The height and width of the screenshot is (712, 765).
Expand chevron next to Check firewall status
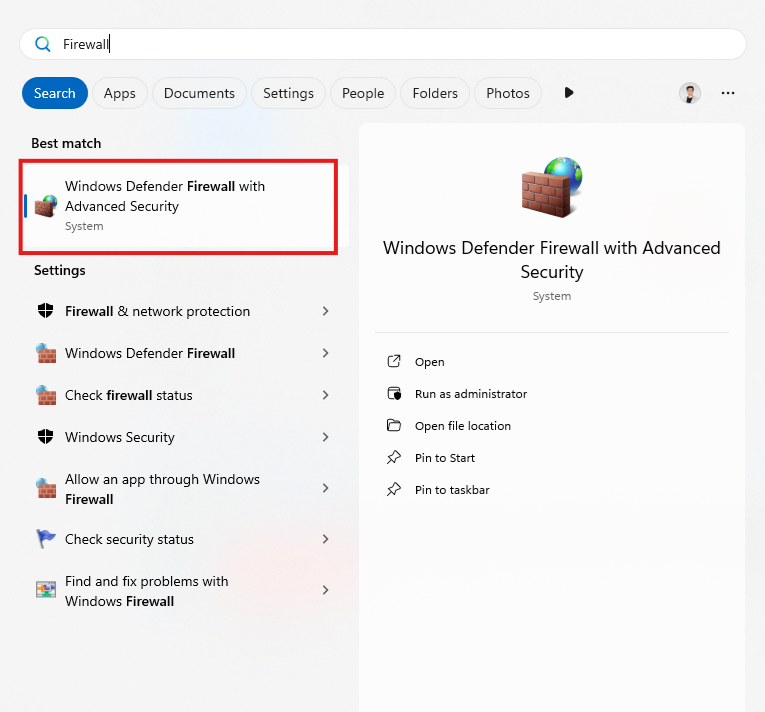click(325, 395)
